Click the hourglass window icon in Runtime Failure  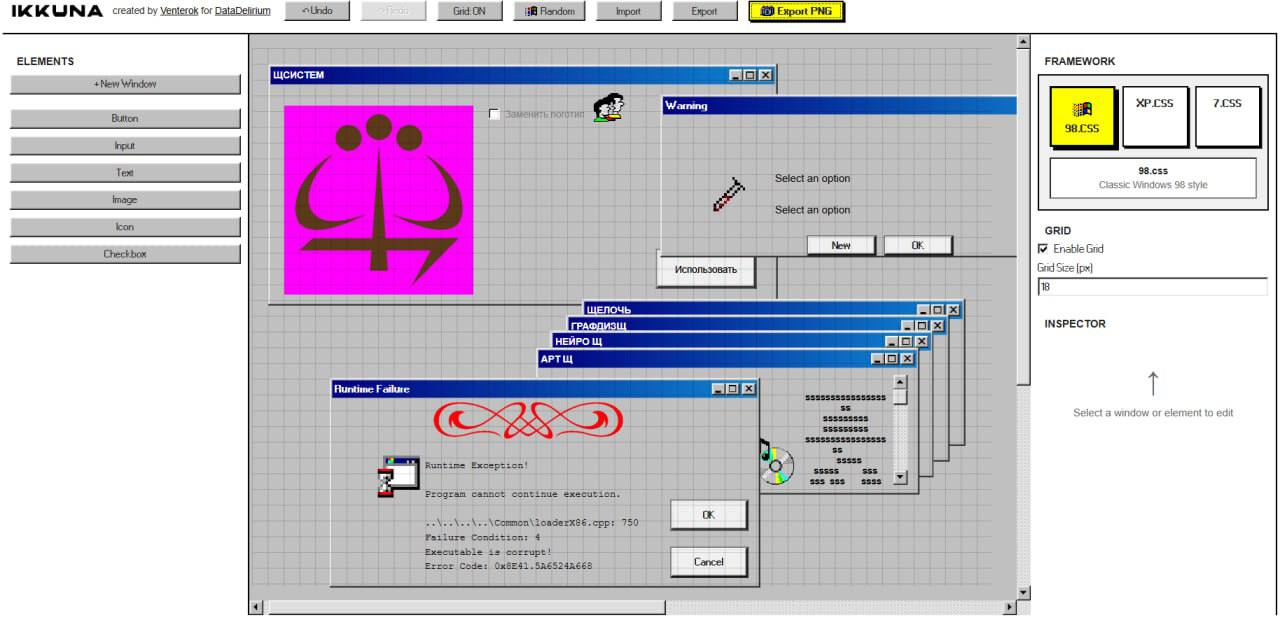(x=399, y=476)
